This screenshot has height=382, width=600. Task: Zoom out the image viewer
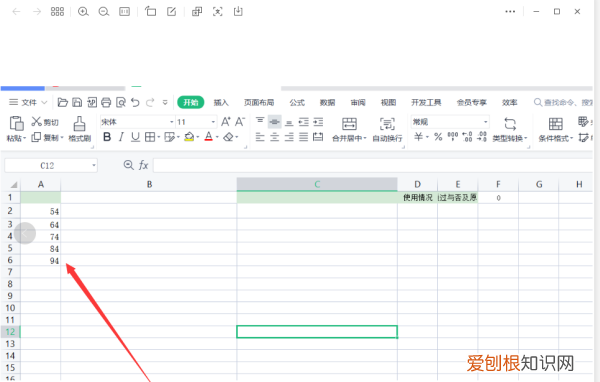104,11
